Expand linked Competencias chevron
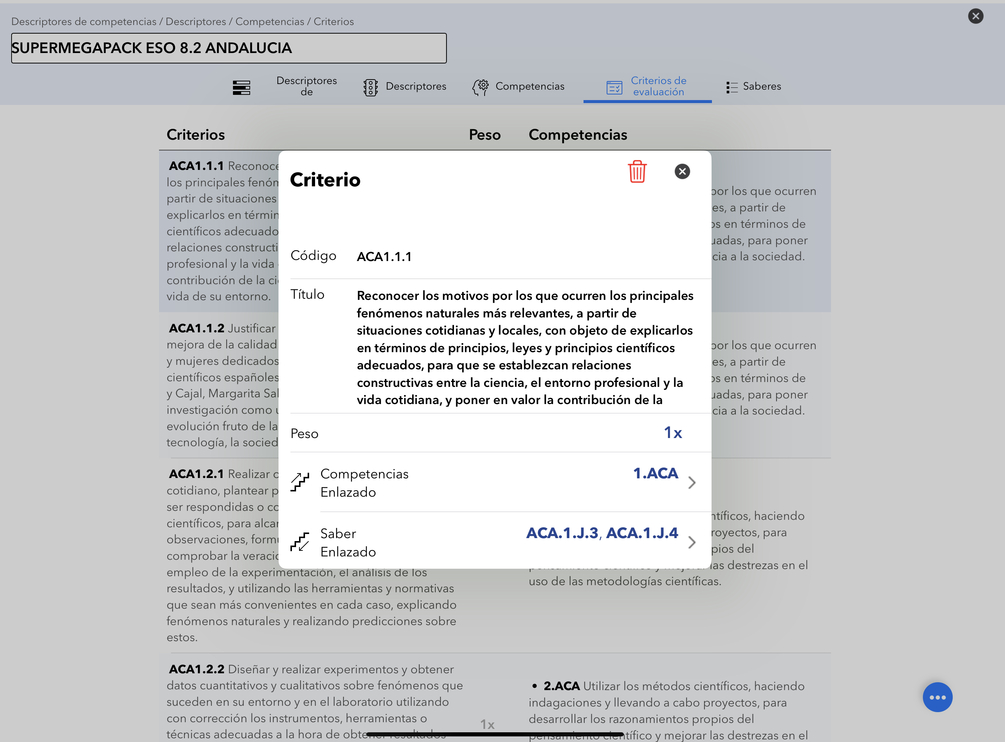1005x742 pixels. [692, 482]
